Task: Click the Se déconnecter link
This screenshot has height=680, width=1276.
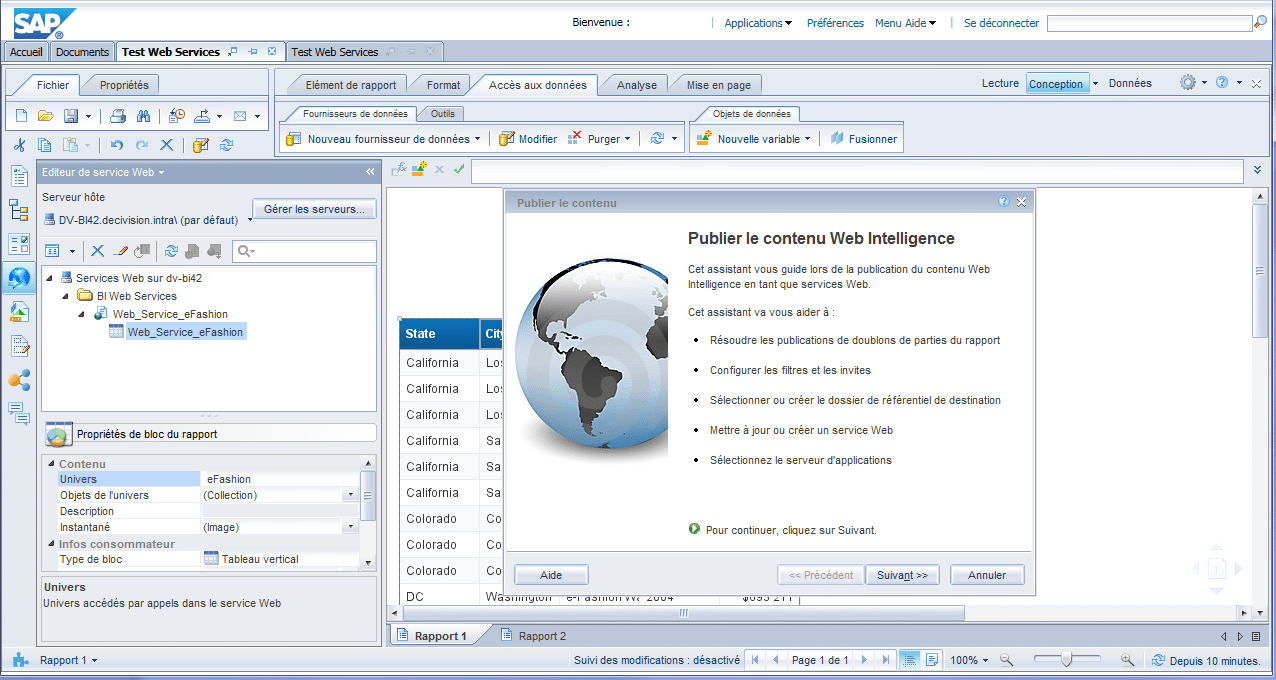Action: 1001,23
